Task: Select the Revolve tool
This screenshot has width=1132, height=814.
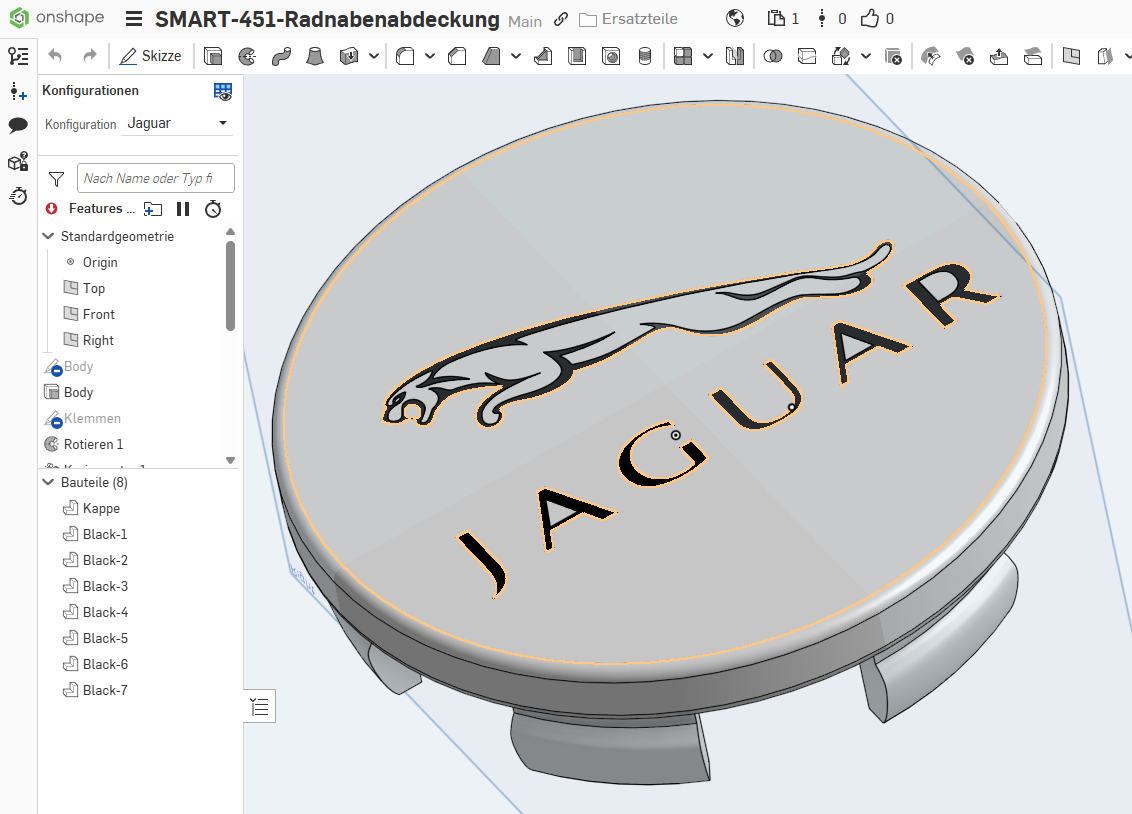Action: coord(247,56)
